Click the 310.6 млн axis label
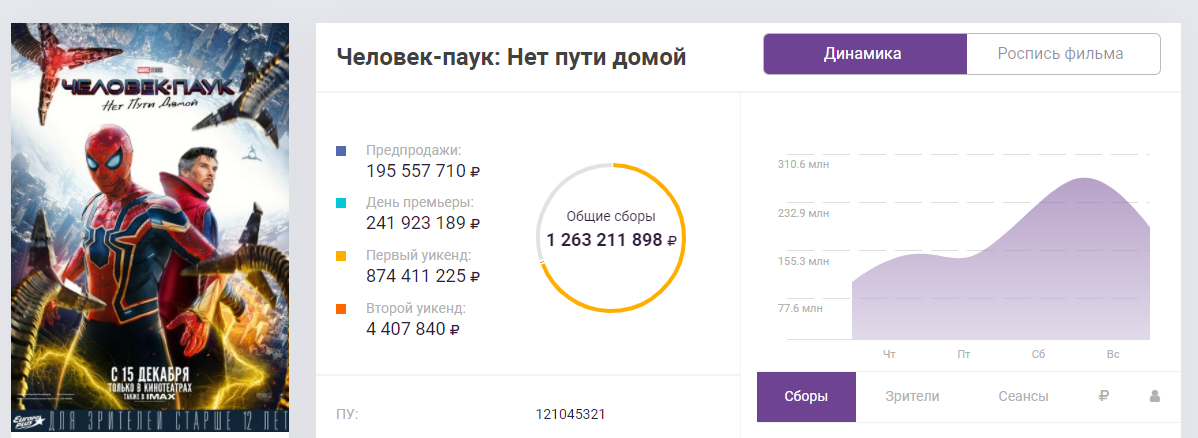 pyautogui.click(x=803, y=164)
